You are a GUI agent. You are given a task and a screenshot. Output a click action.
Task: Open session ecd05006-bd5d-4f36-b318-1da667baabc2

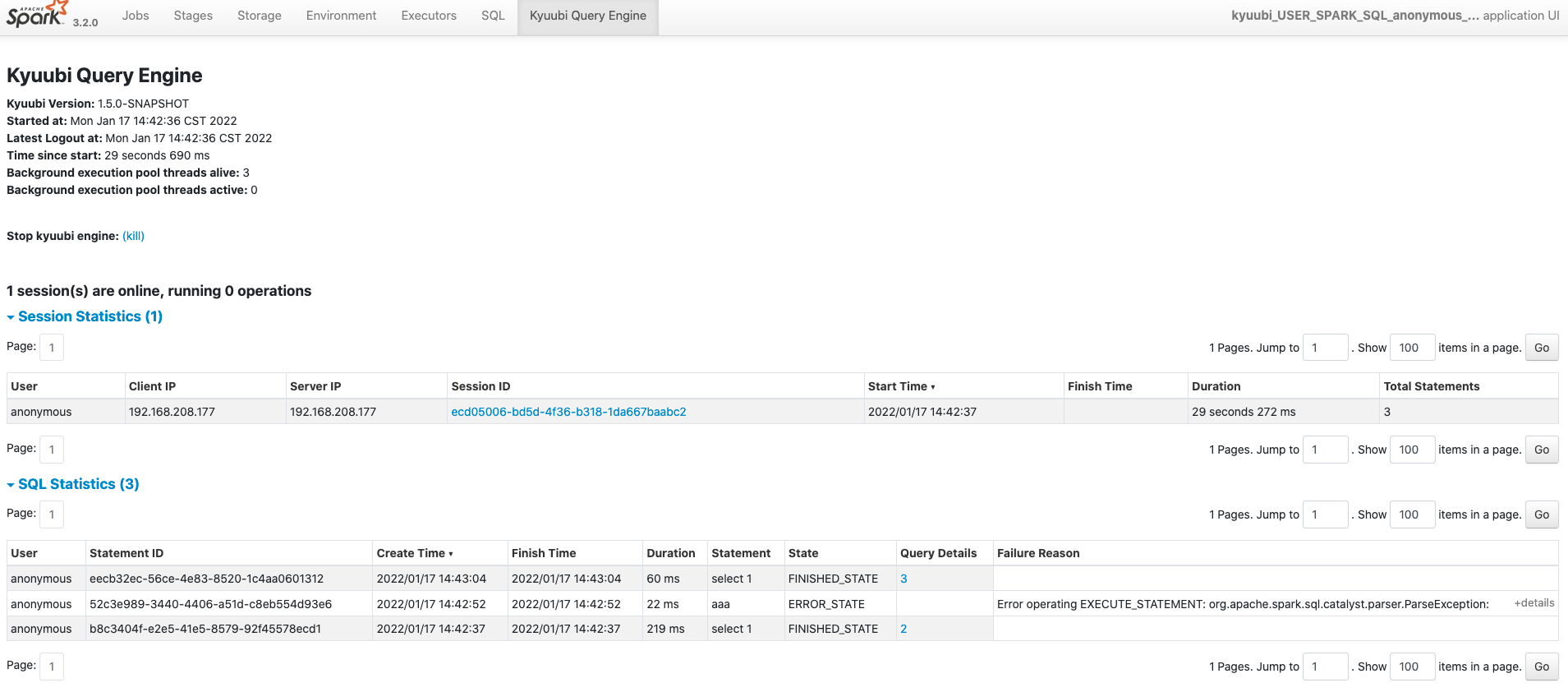568,412
